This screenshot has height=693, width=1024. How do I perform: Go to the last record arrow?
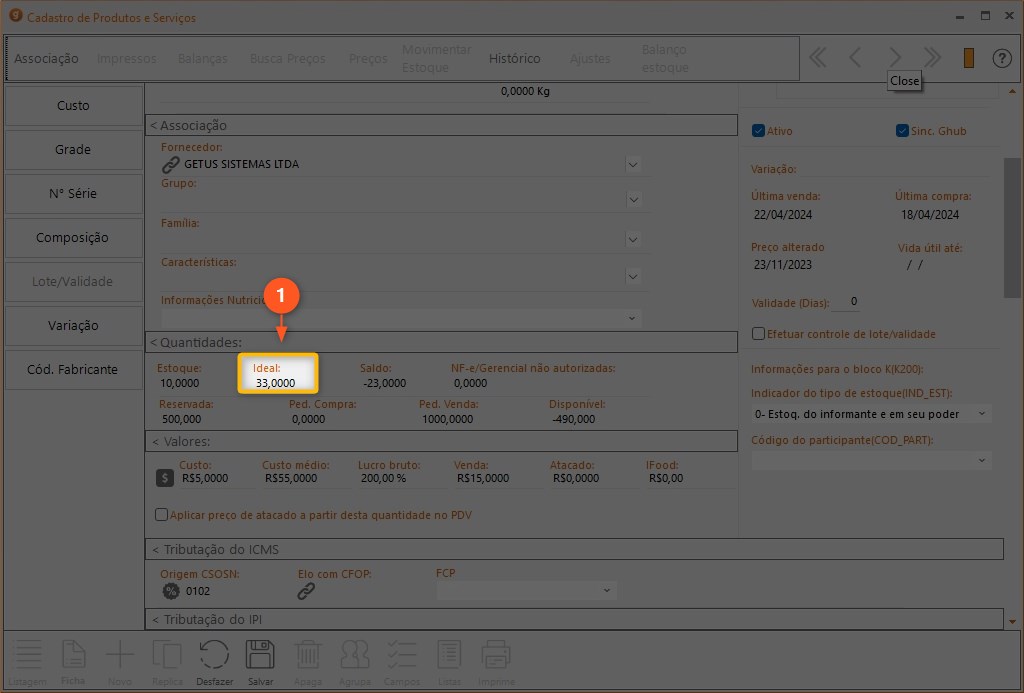pos(933,58)
